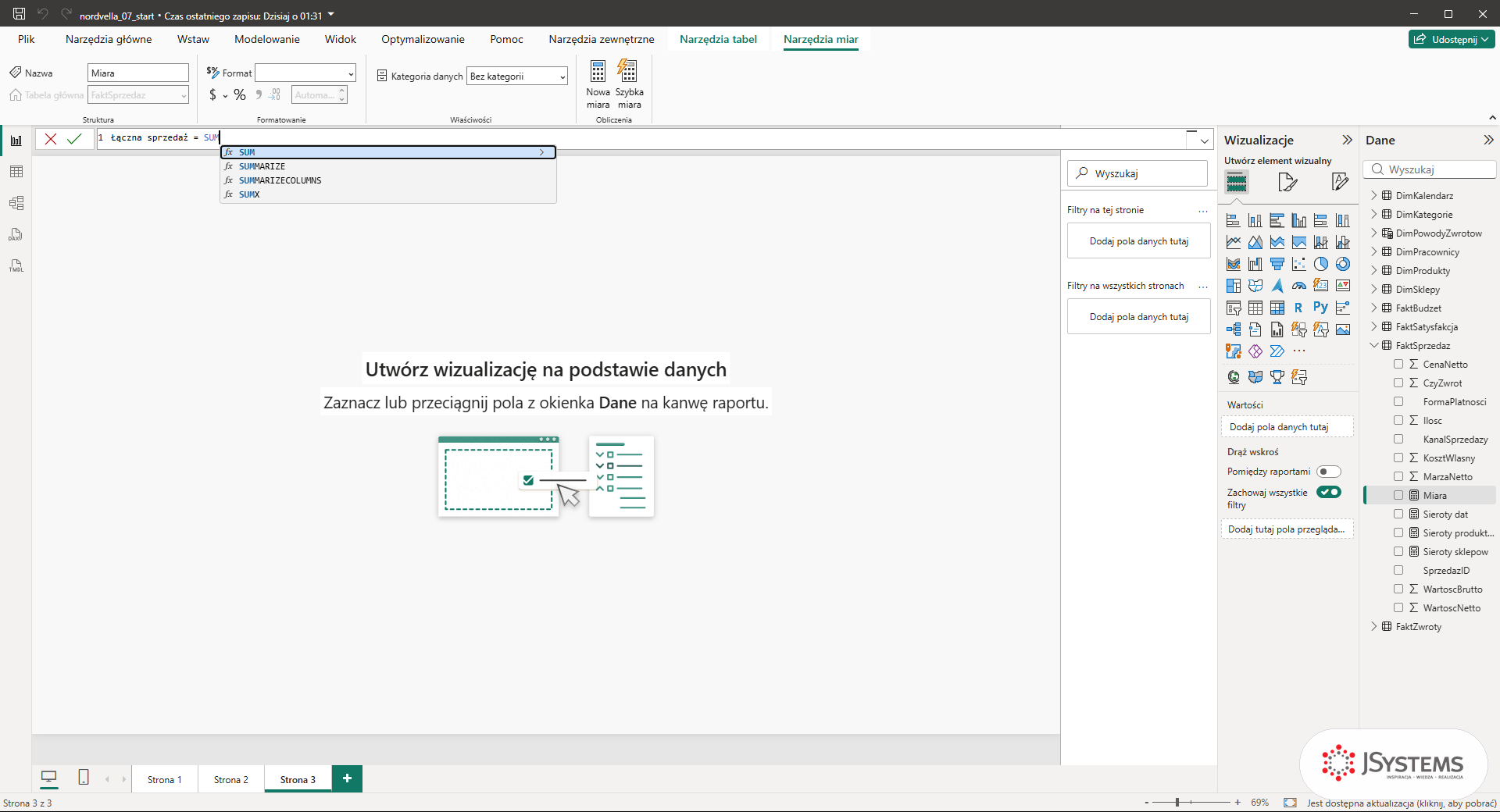Select the pie chart visual

[1321, 264]
